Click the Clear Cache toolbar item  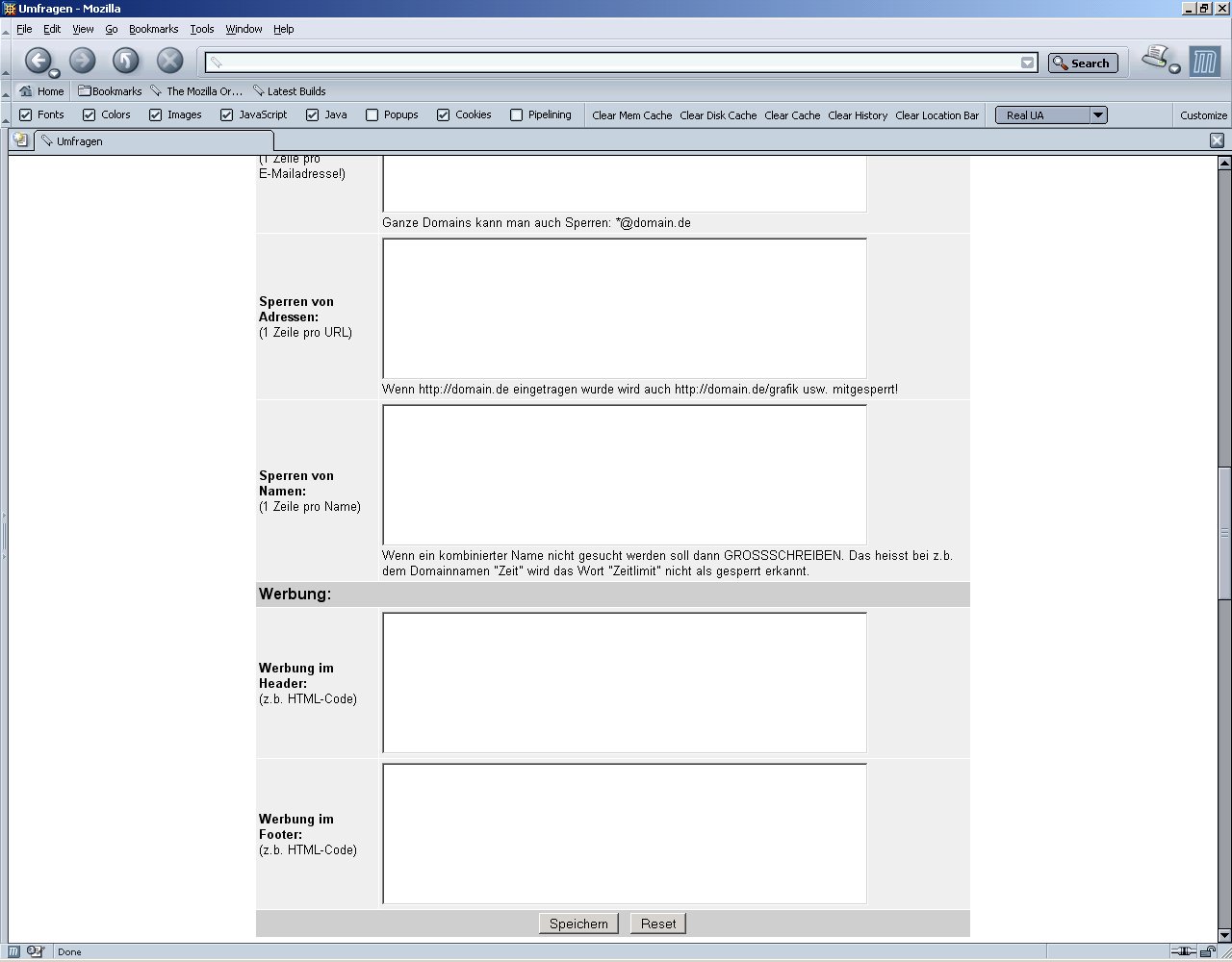[x=792, y=115]
